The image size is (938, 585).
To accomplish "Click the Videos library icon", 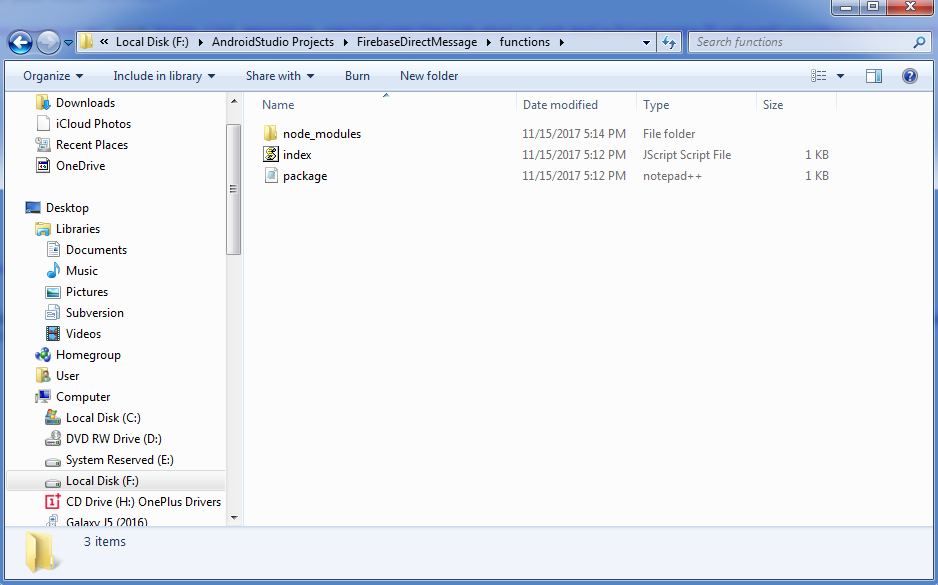I will [x=53, y=334].
